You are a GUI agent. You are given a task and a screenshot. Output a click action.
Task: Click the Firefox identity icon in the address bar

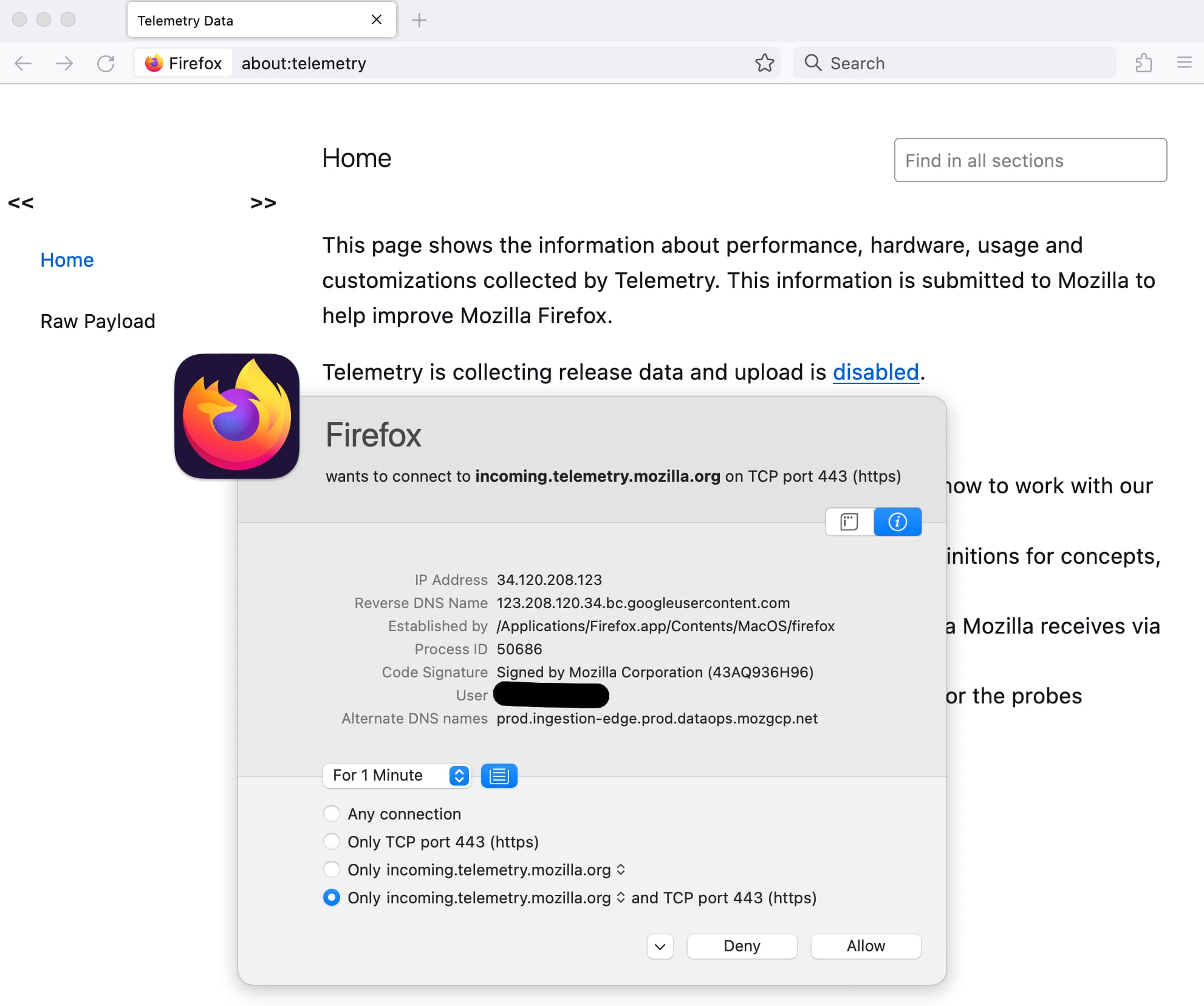pos(184,63)
